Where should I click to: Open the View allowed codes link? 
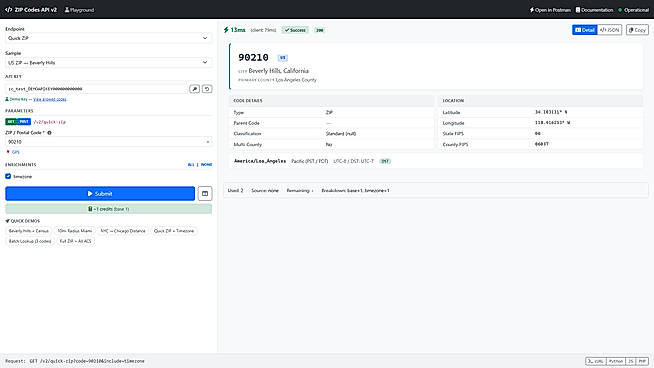pos(50,99)
